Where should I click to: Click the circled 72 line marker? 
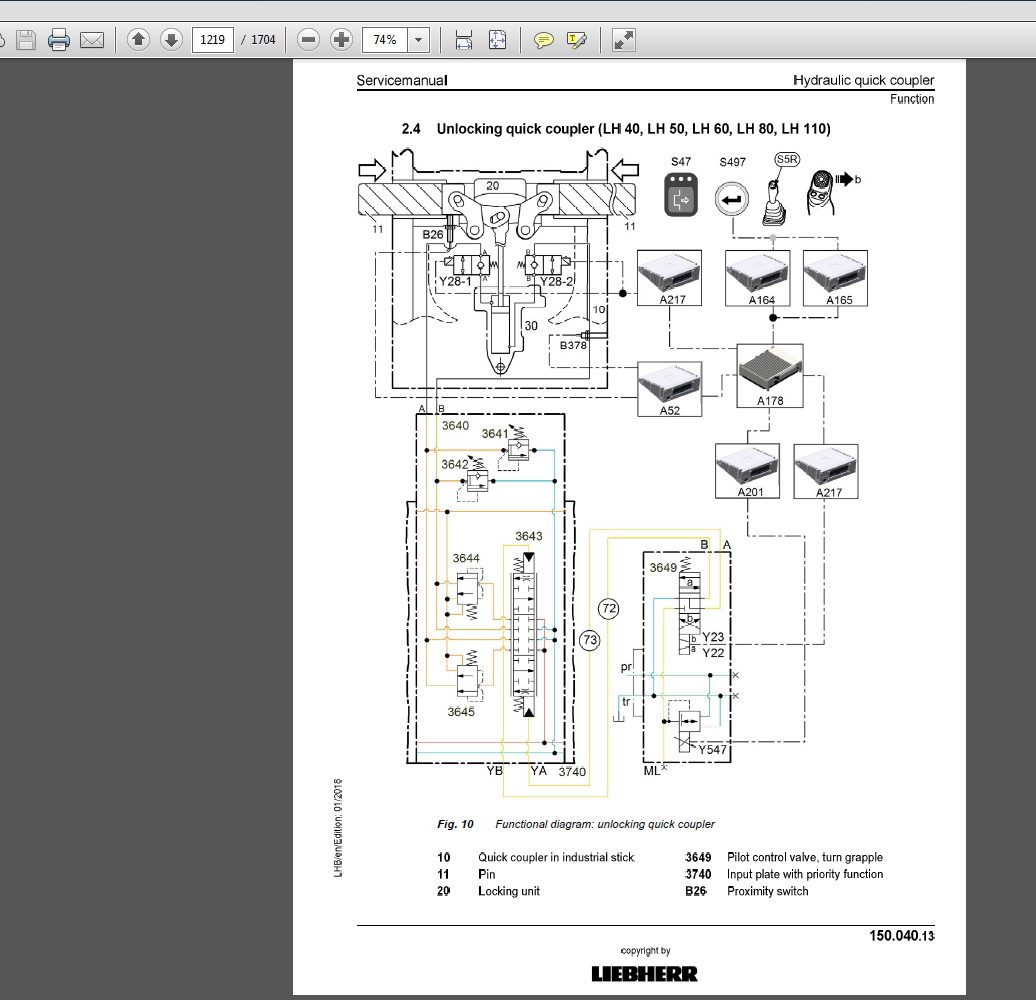coord(609,608)
